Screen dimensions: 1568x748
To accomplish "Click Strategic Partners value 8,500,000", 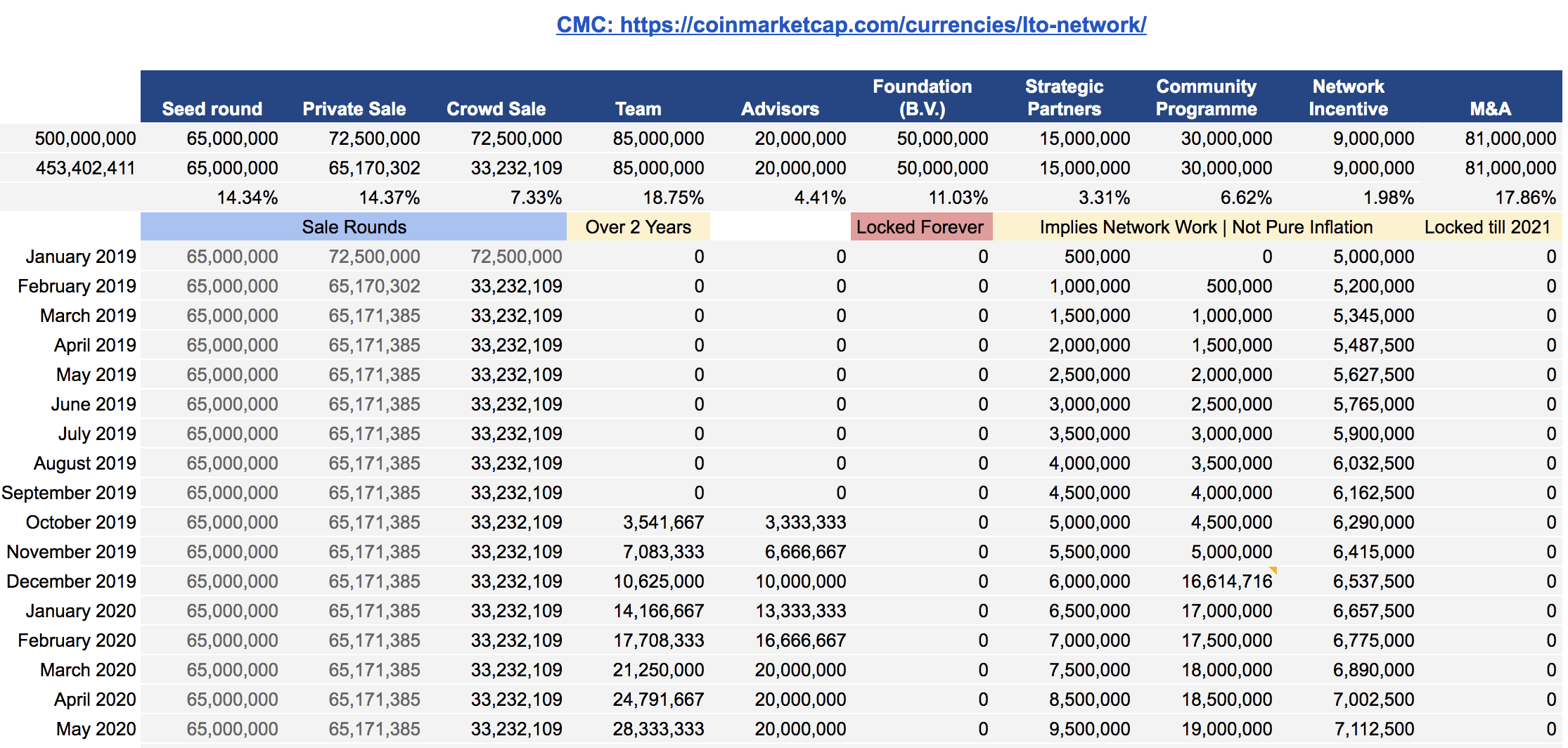I will [x=1090, y=699].
